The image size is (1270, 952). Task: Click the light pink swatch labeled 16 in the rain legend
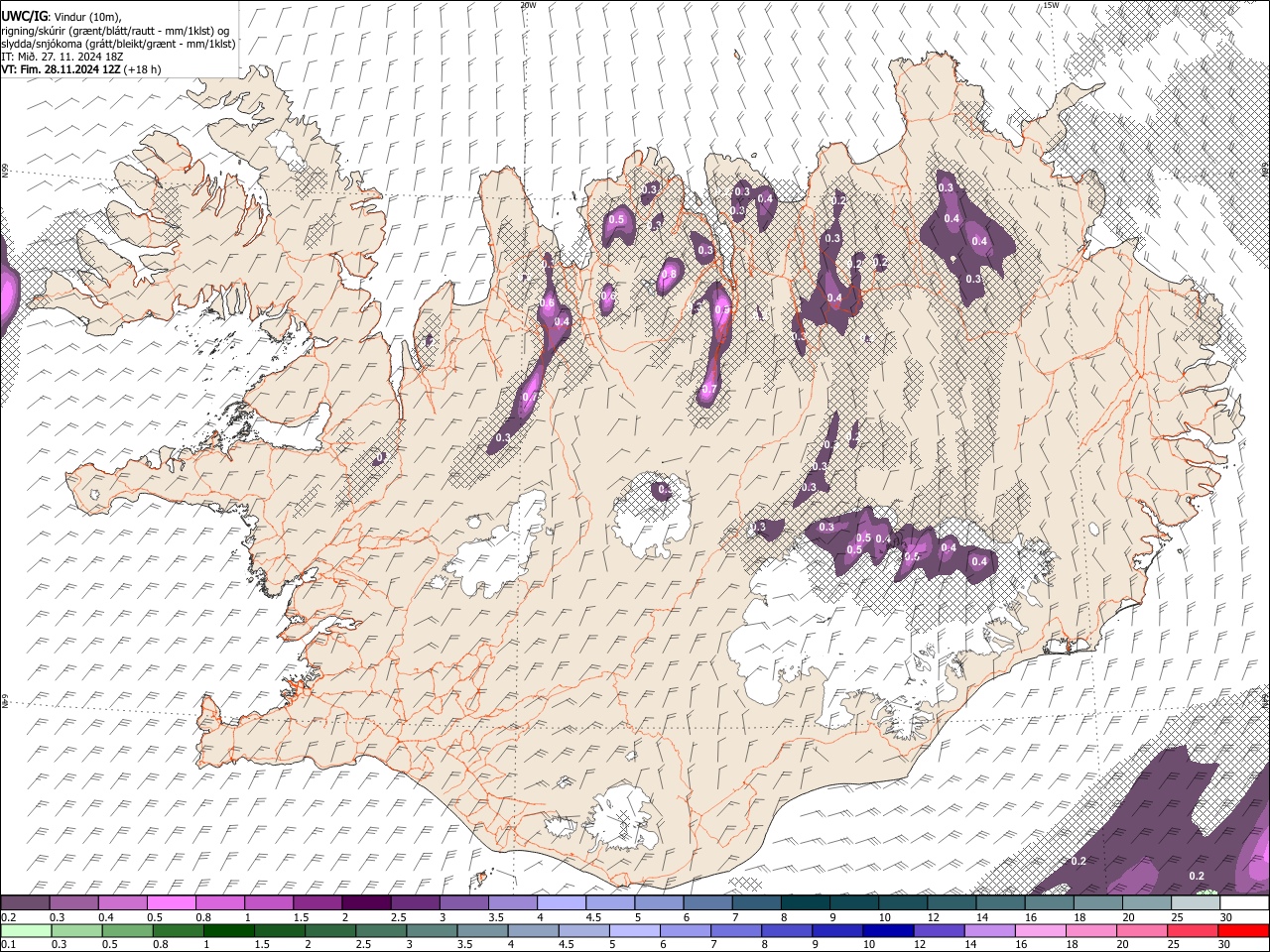(x=1042, y=930)
